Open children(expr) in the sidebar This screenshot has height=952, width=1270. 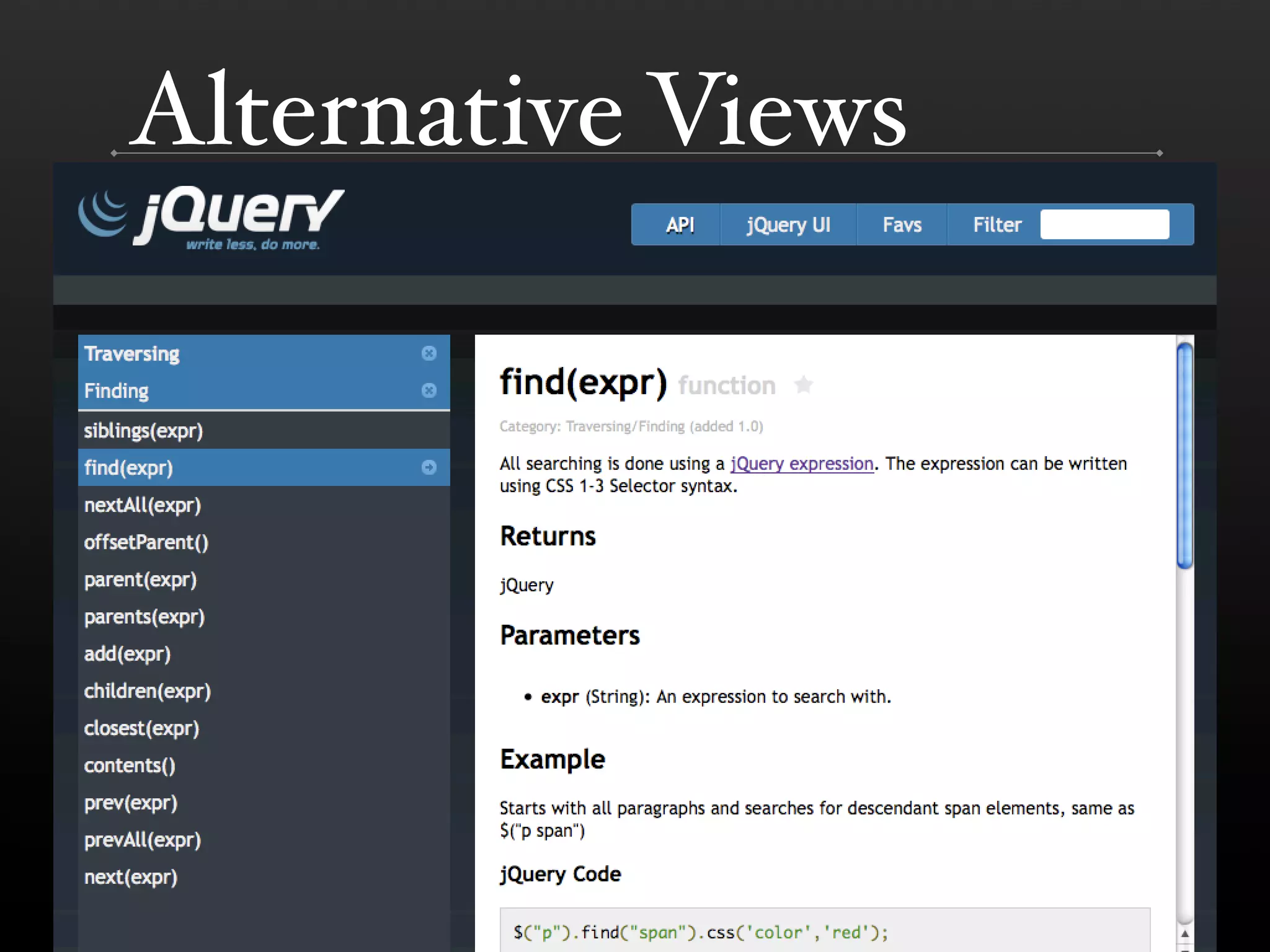264,690
